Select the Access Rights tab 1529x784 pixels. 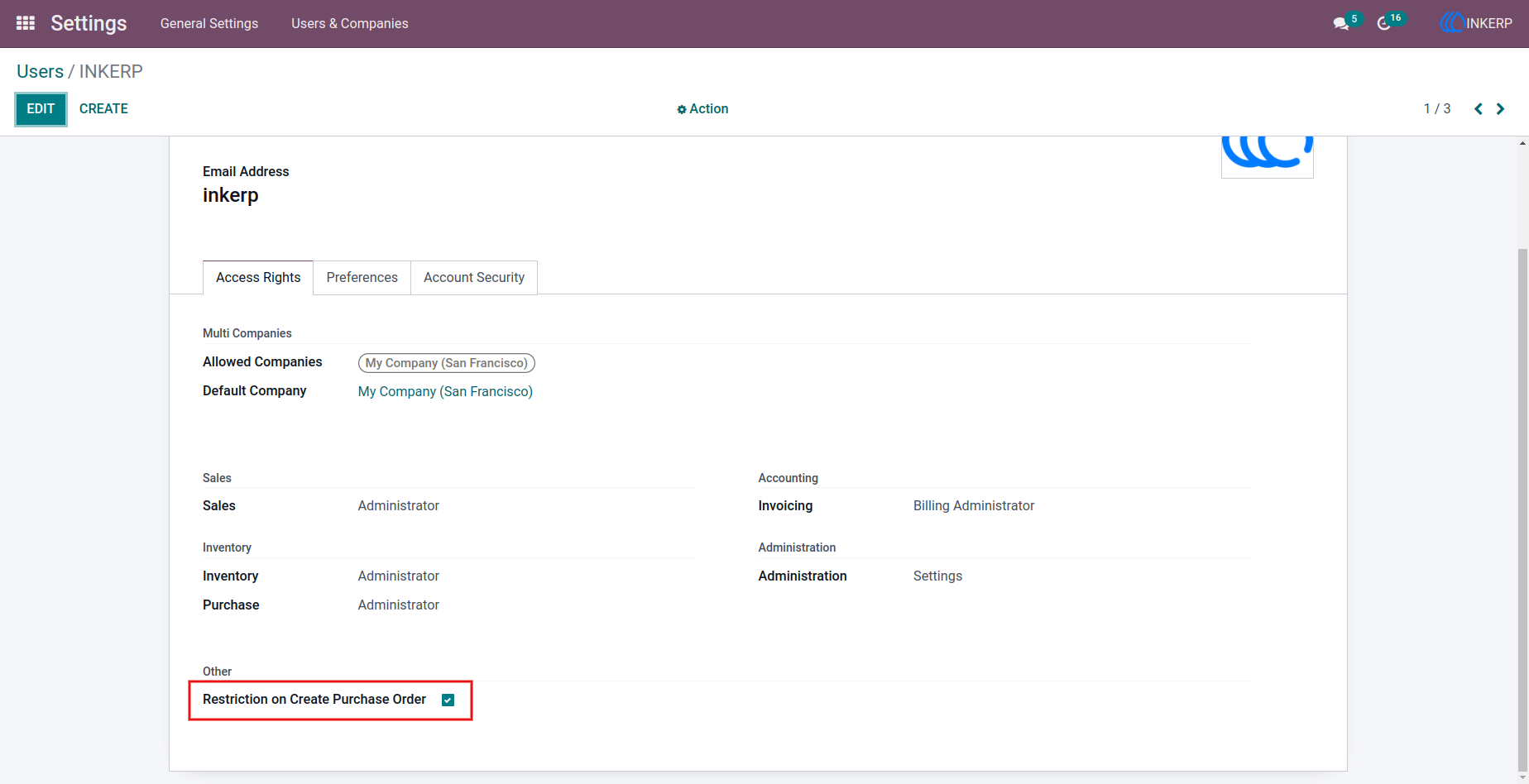tap(258, 278)
